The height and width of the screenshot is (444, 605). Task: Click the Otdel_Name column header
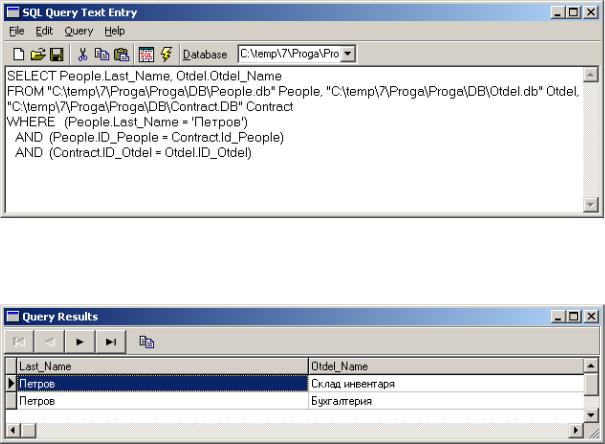pyautogui.click(x=446, y=366)
